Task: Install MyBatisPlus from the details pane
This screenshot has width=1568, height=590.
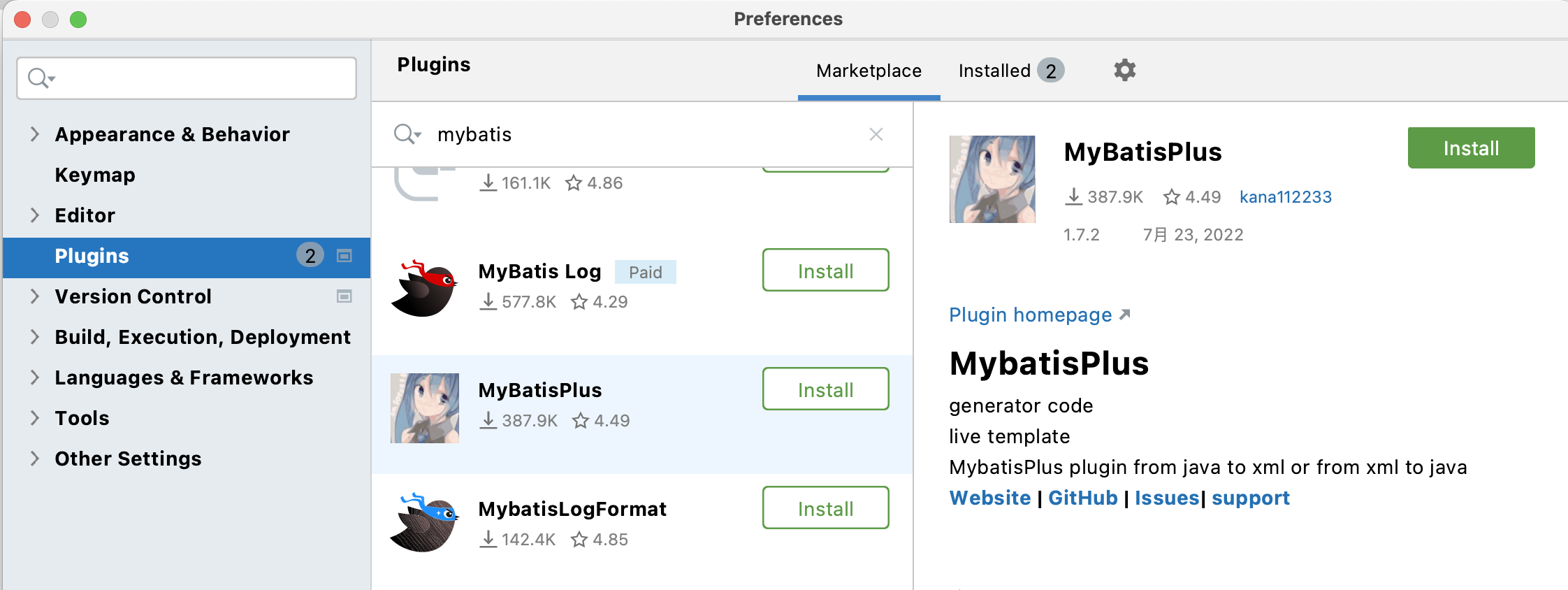Action: (x=1471, y=148)
